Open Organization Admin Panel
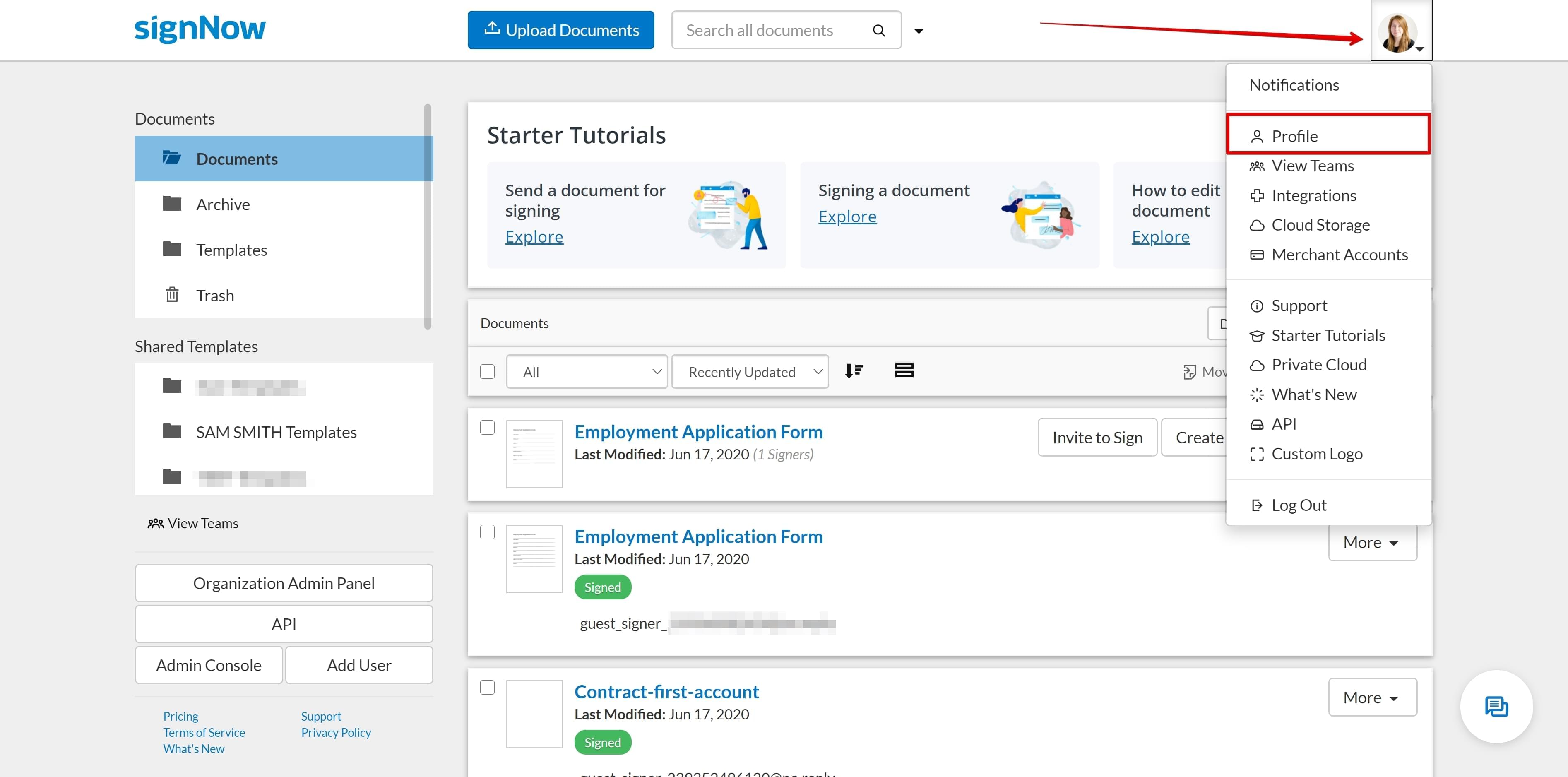Image resolution: width=1568 pixels, height=777 pixels. coord(284,583)
